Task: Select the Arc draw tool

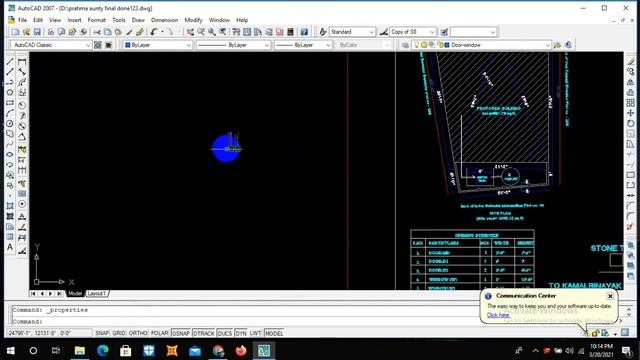Action: [x=10, y=113]
